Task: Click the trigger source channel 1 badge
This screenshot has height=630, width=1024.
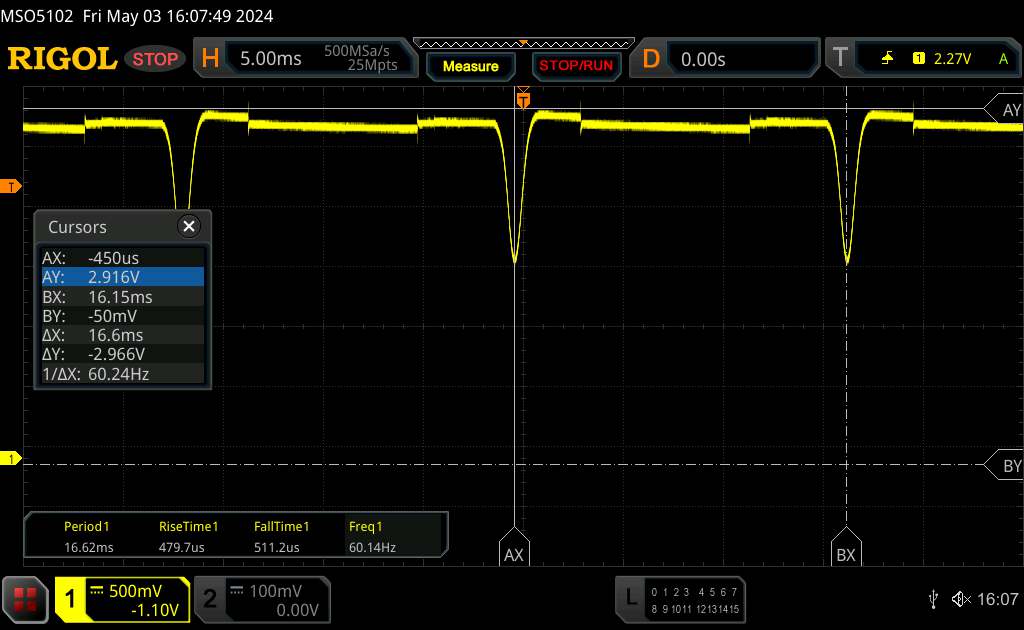Action: (x=918, y=59)
